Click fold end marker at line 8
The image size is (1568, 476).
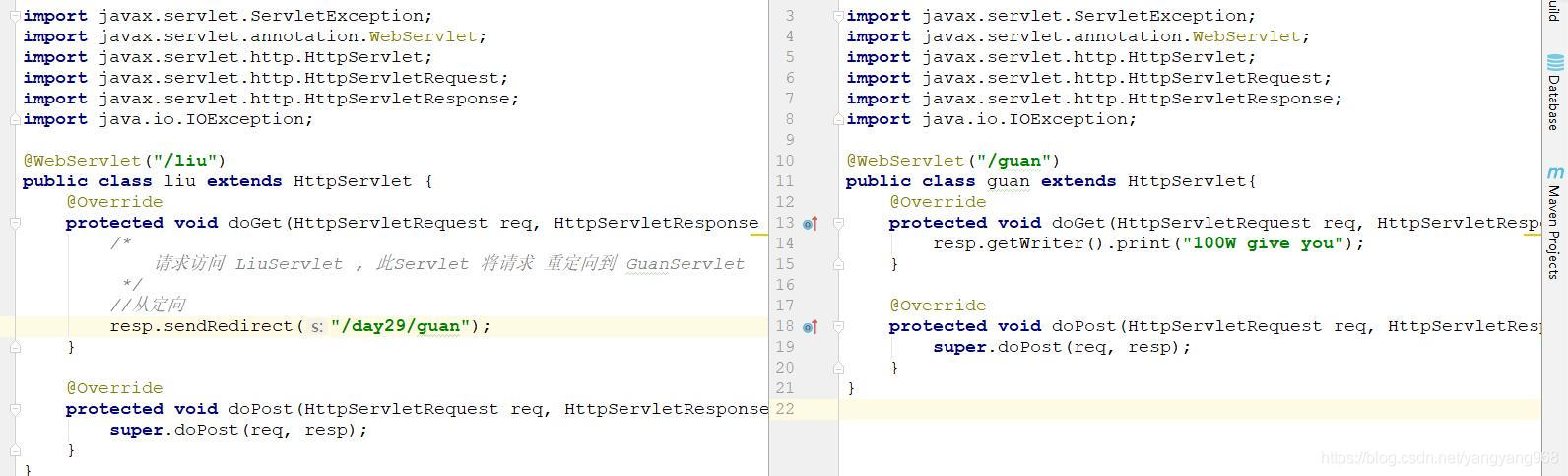pyautogui.click(x=838, y=119)
